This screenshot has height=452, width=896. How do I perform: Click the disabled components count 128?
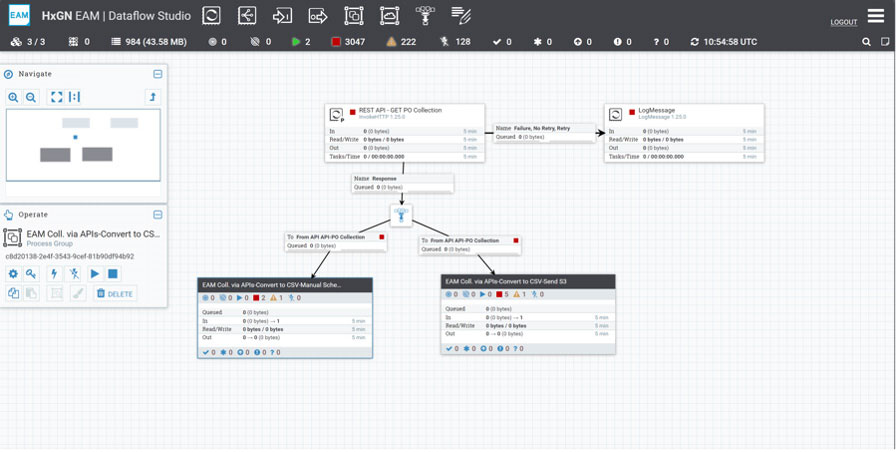[x=455, y=42]
